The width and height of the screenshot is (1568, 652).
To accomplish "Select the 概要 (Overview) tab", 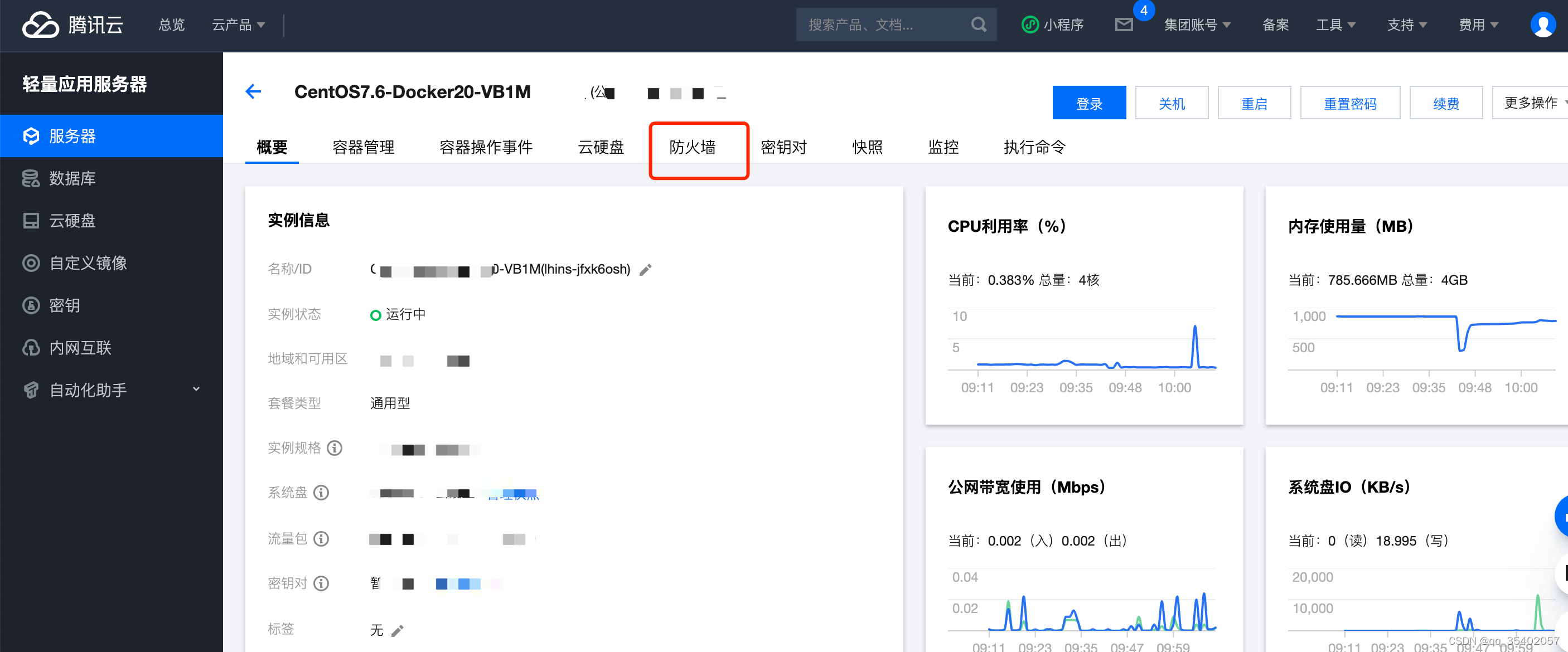I will (x=270, y=147).
